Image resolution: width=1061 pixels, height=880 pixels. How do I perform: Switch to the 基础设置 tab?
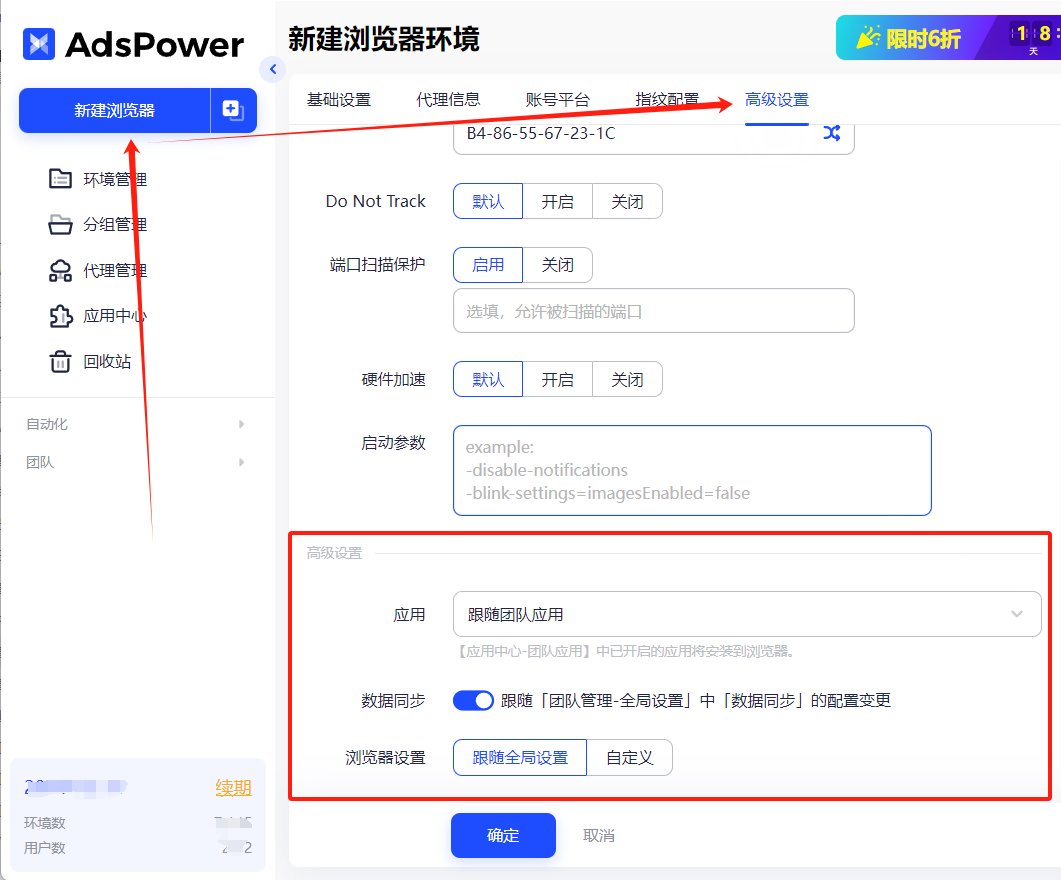(337, 99)
